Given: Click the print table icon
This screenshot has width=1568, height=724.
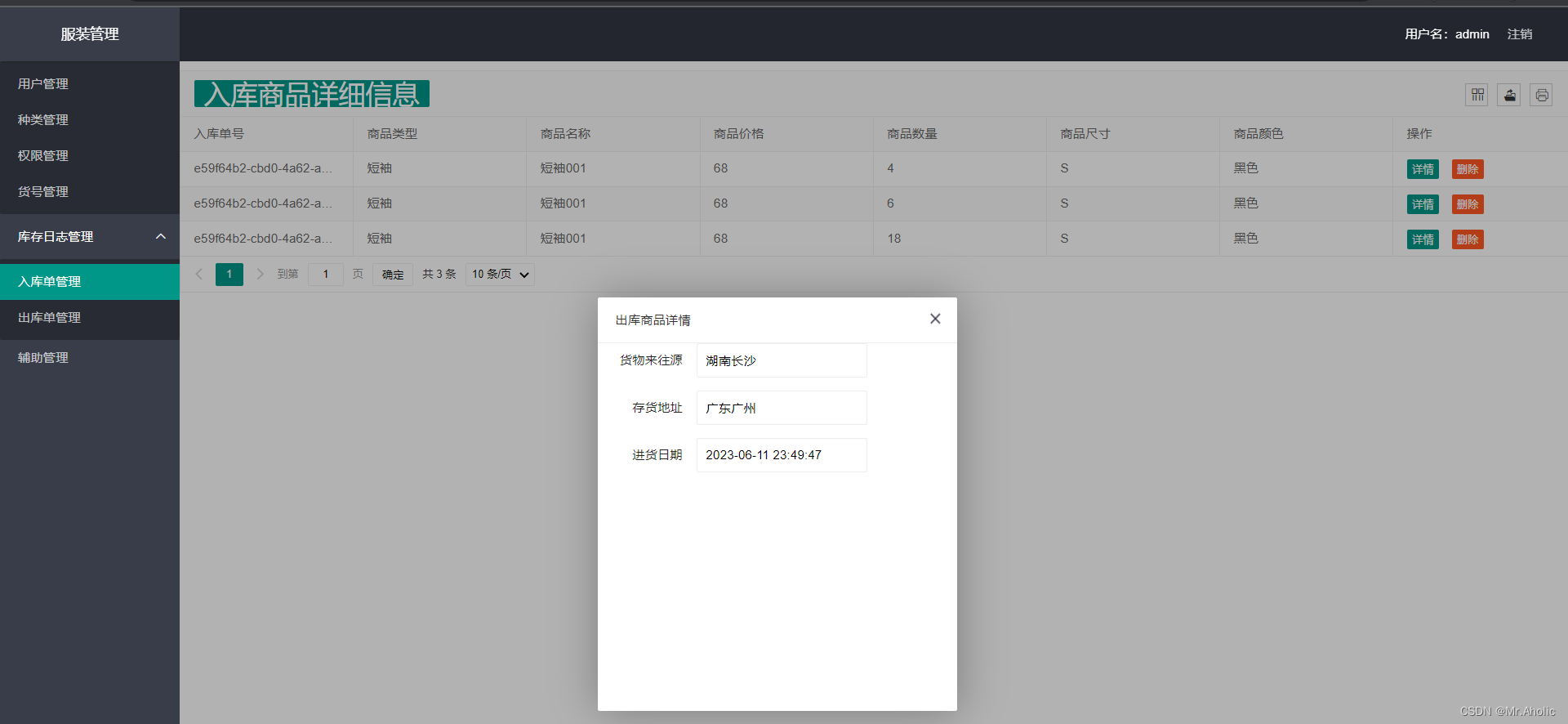Looking at the screenshot, I should (1541, 95).
